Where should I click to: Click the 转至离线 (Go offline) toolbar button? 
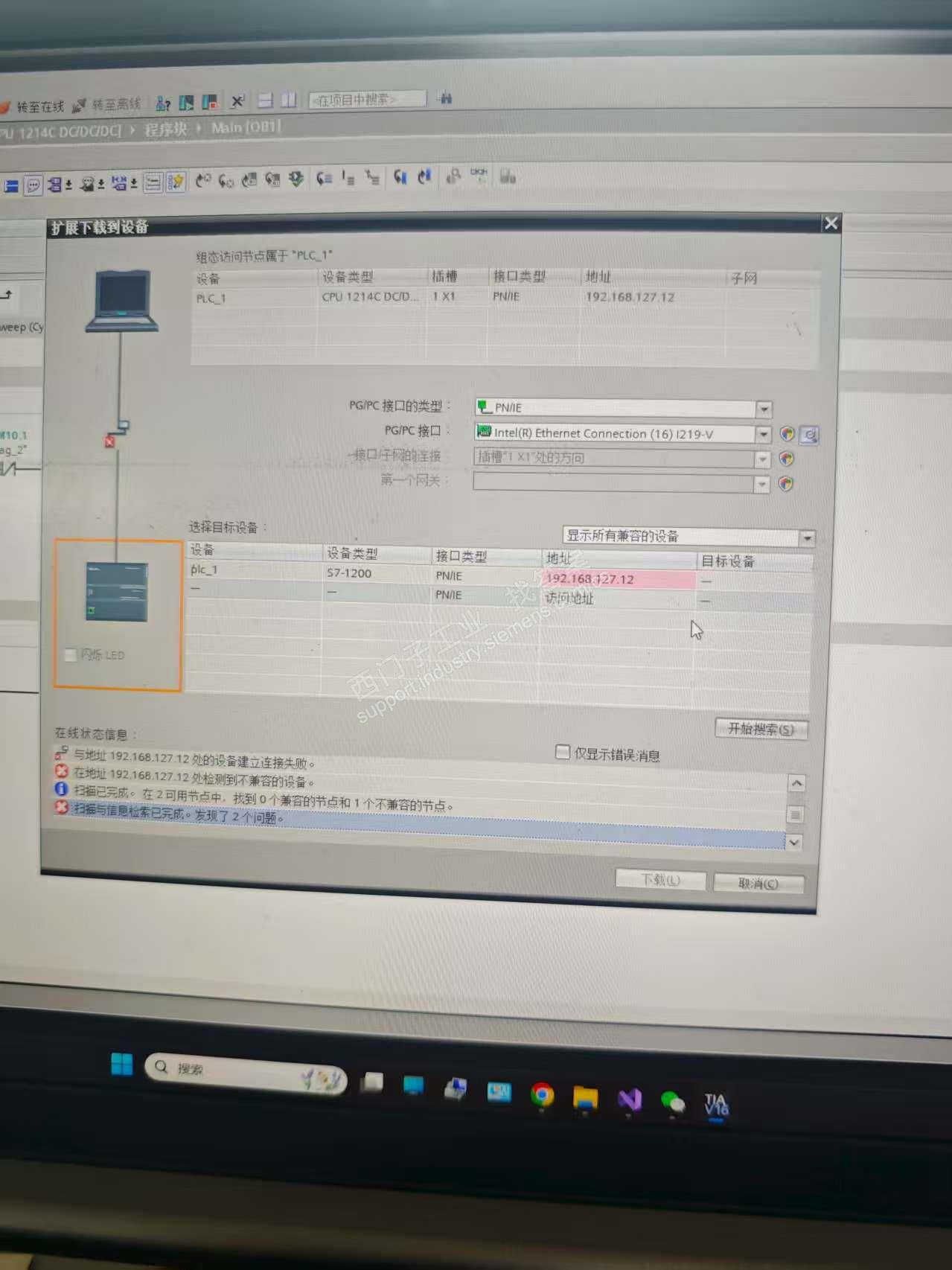point(106,105)
